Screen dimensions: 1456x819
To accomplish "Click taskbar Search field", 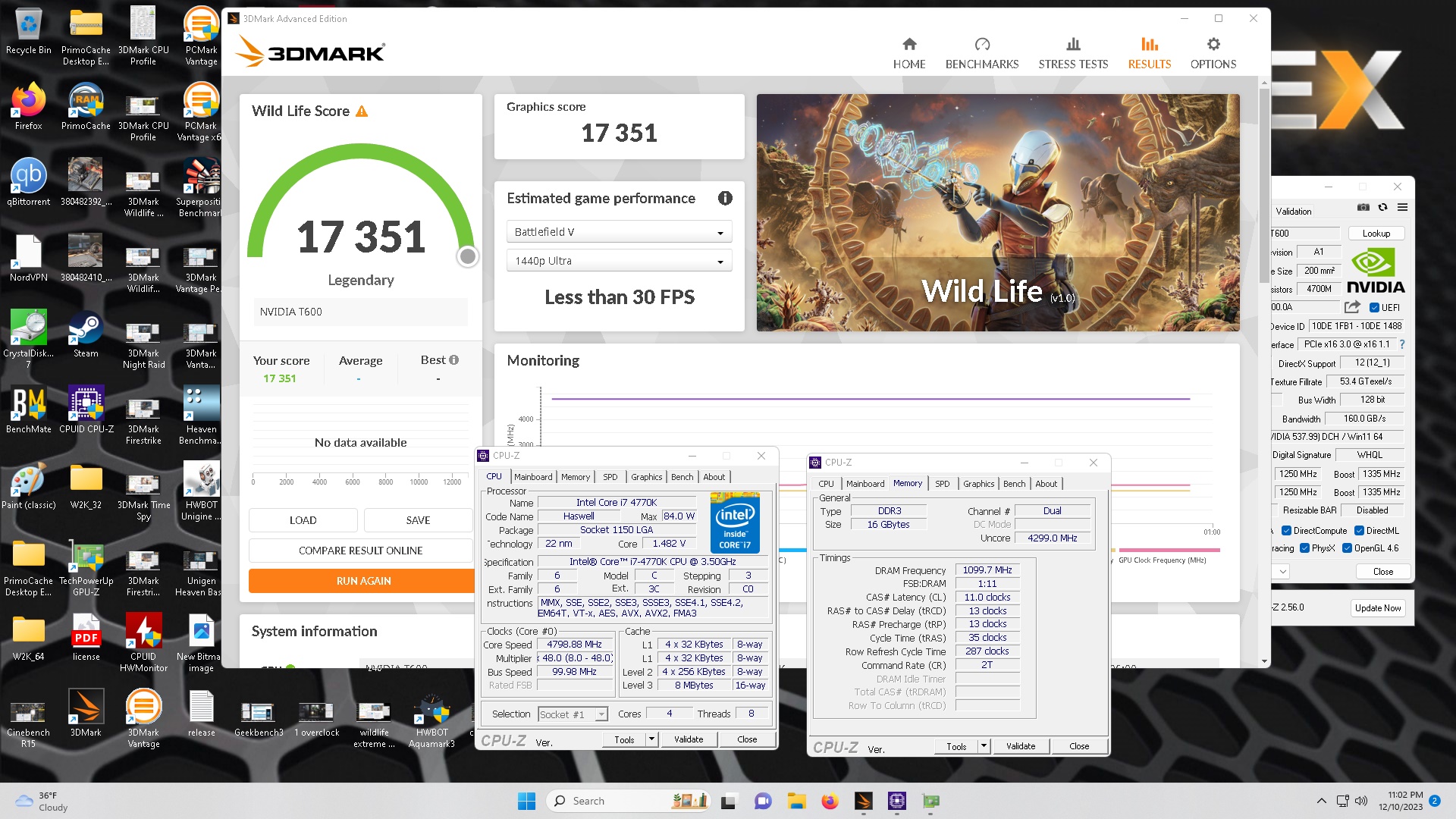I will tap(628, 801).
